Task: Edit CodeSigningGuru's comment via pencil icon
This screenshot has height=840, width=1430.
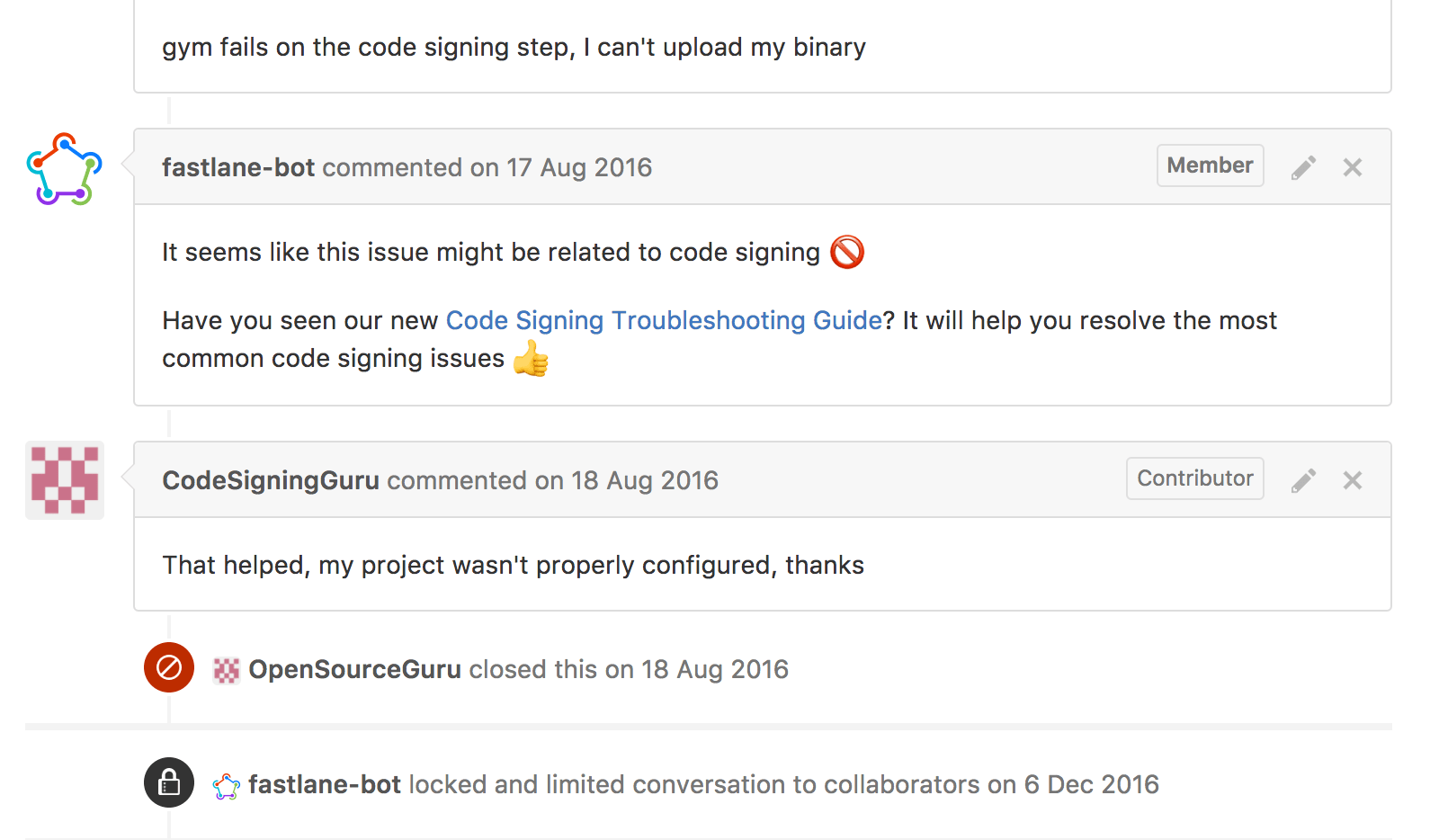Action: [1303, 480]
